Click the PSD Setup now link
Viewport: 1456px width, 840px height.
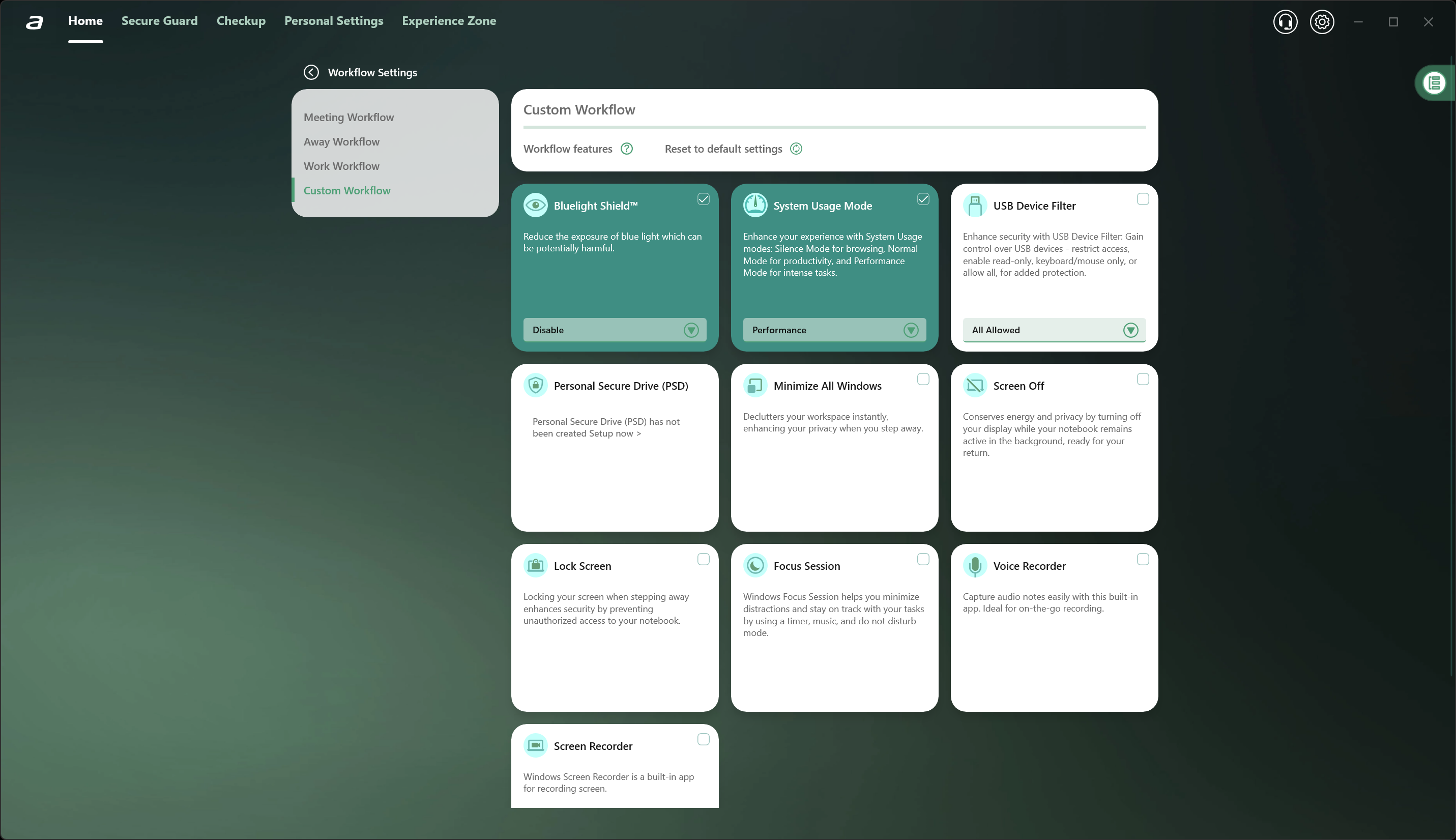point(615,433)
